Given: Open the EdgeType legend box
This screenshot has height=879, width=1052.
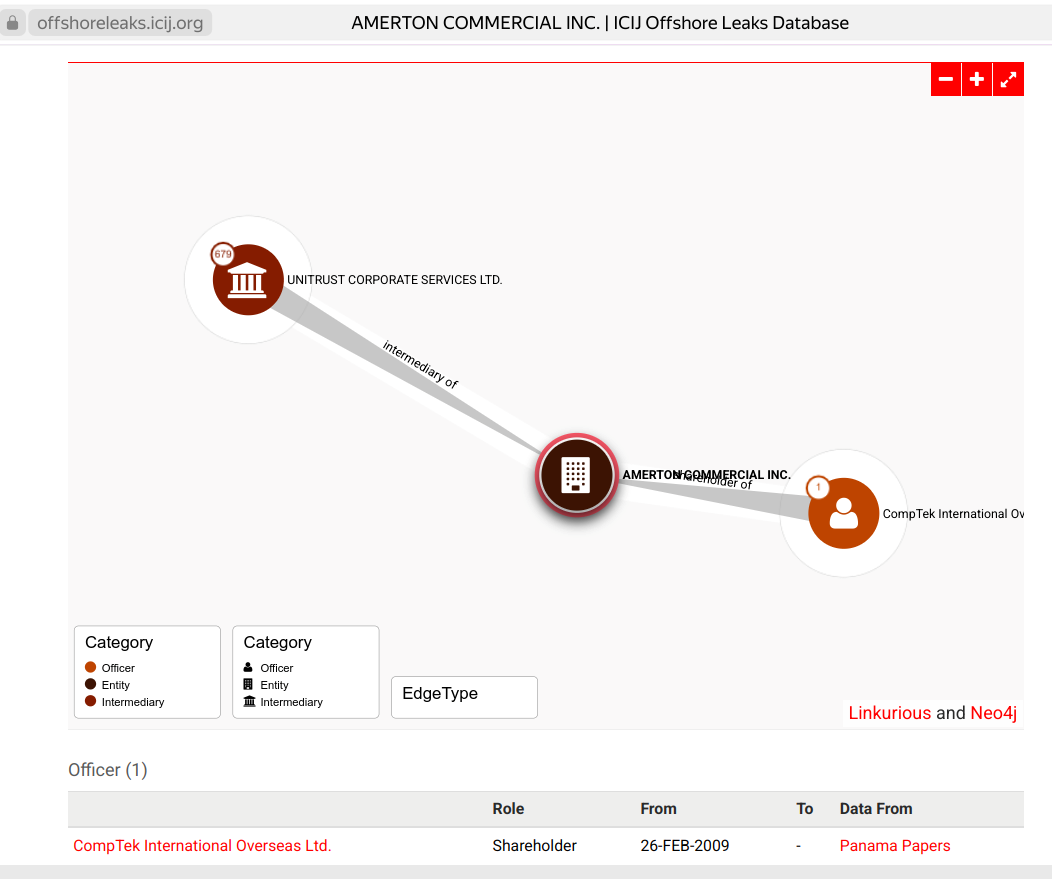Looking at the screenshot, I should [464, 697].
